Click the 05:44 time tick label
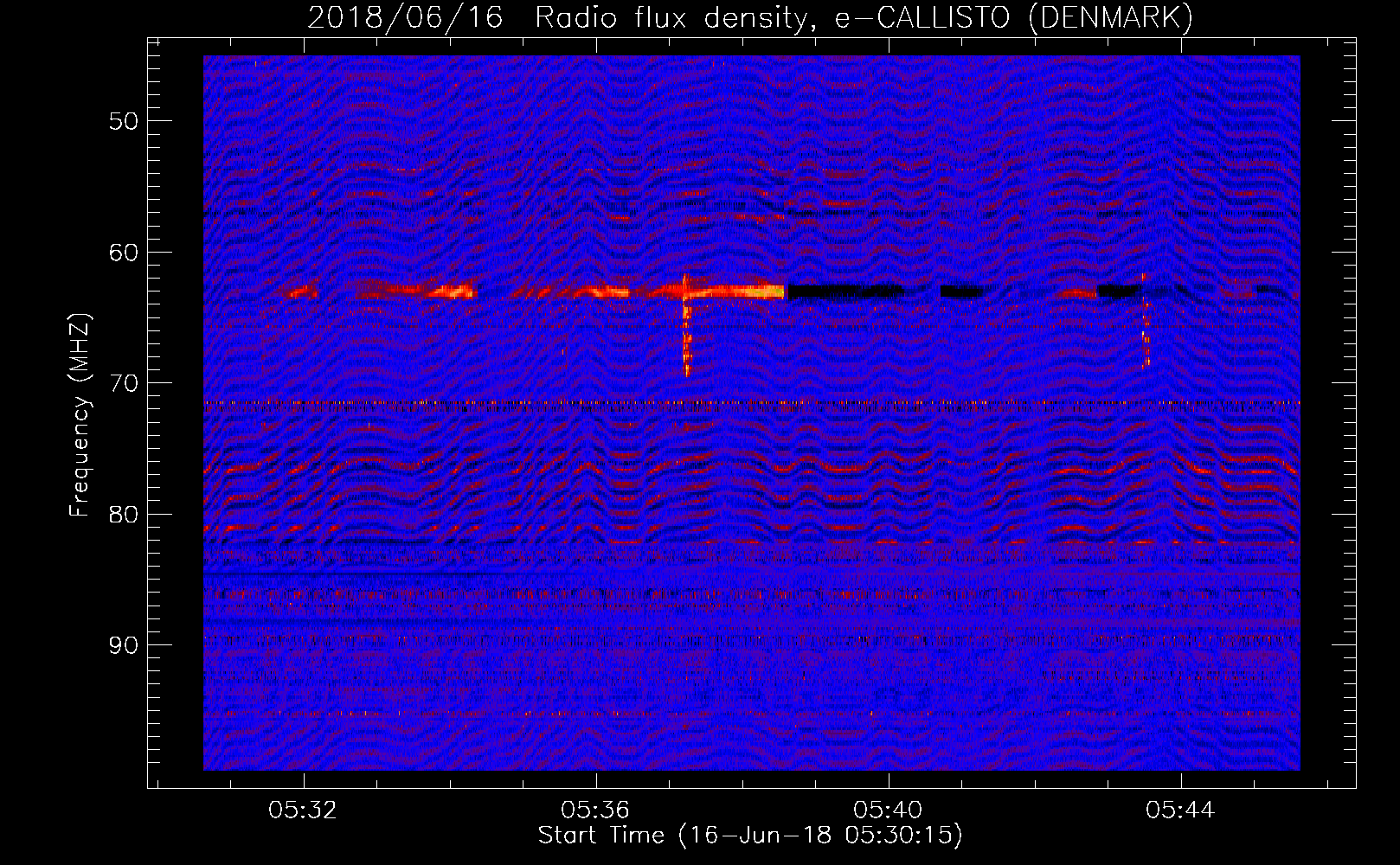The height and width of the screenshot is (865, 1400). click(x=1180, y=811)
